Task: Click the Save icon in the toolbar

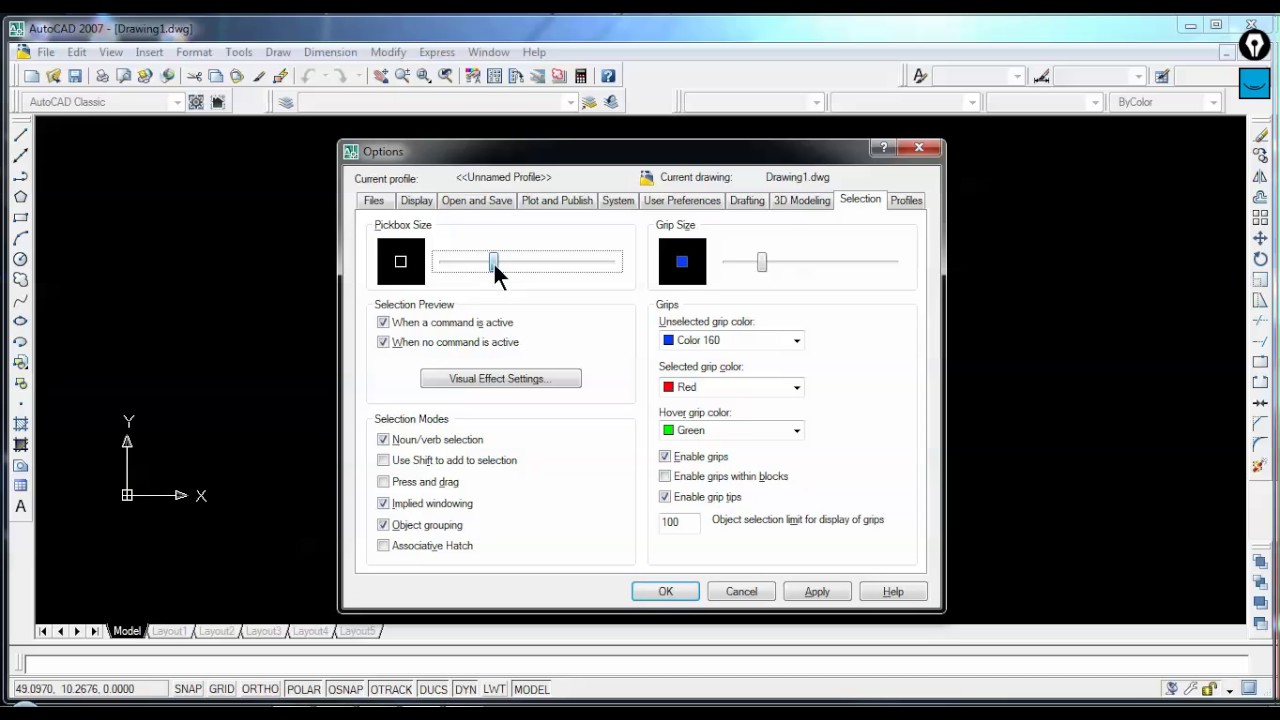Action: pyautogui.click(x=75, y=76)
